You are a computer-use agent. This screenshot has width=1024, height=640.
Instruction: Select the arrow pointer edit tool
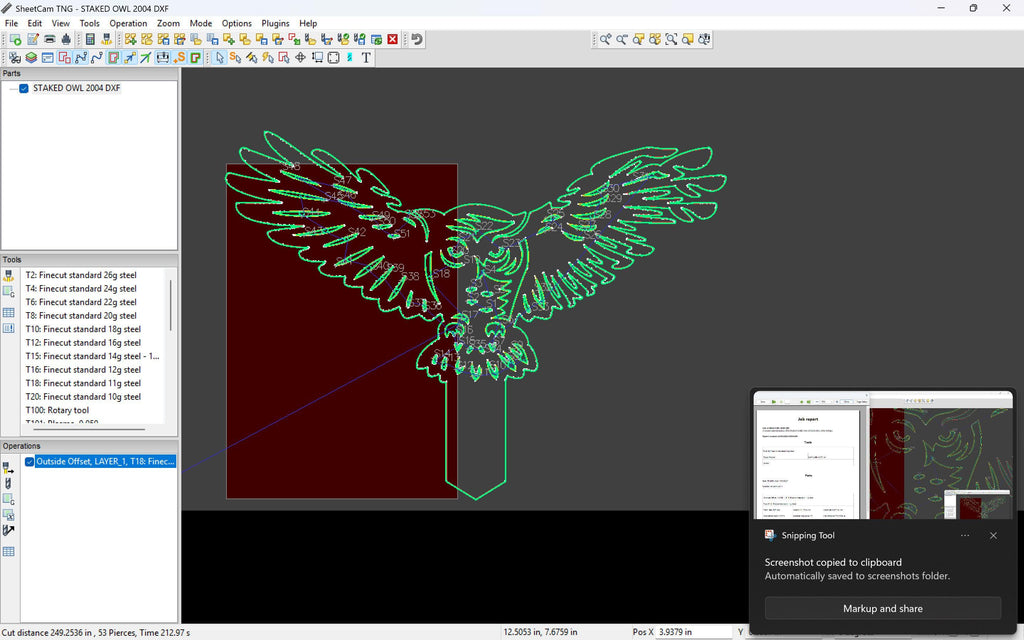219,57
